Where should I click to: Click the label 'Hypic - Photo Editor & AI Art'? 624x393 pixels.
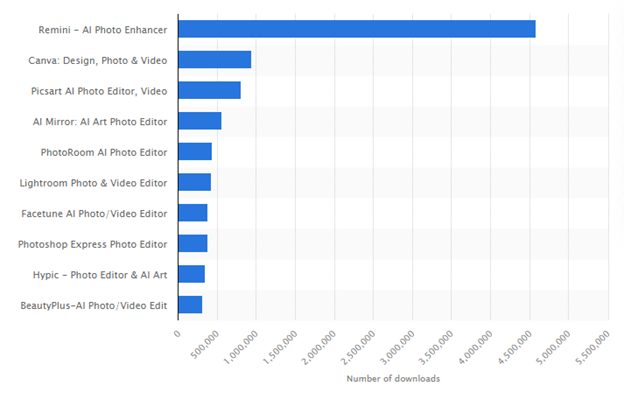pyautogui.click(x=100, y=275)
